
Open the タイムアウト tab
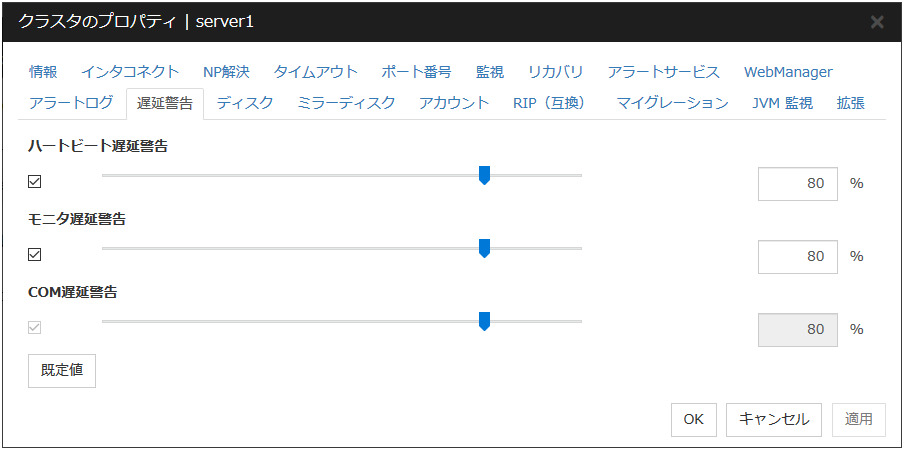315,72
